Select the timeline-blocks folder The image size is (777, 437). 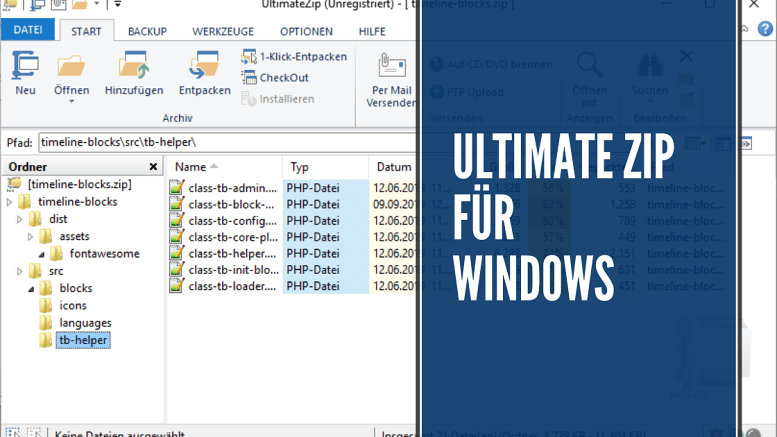[77, 202]
